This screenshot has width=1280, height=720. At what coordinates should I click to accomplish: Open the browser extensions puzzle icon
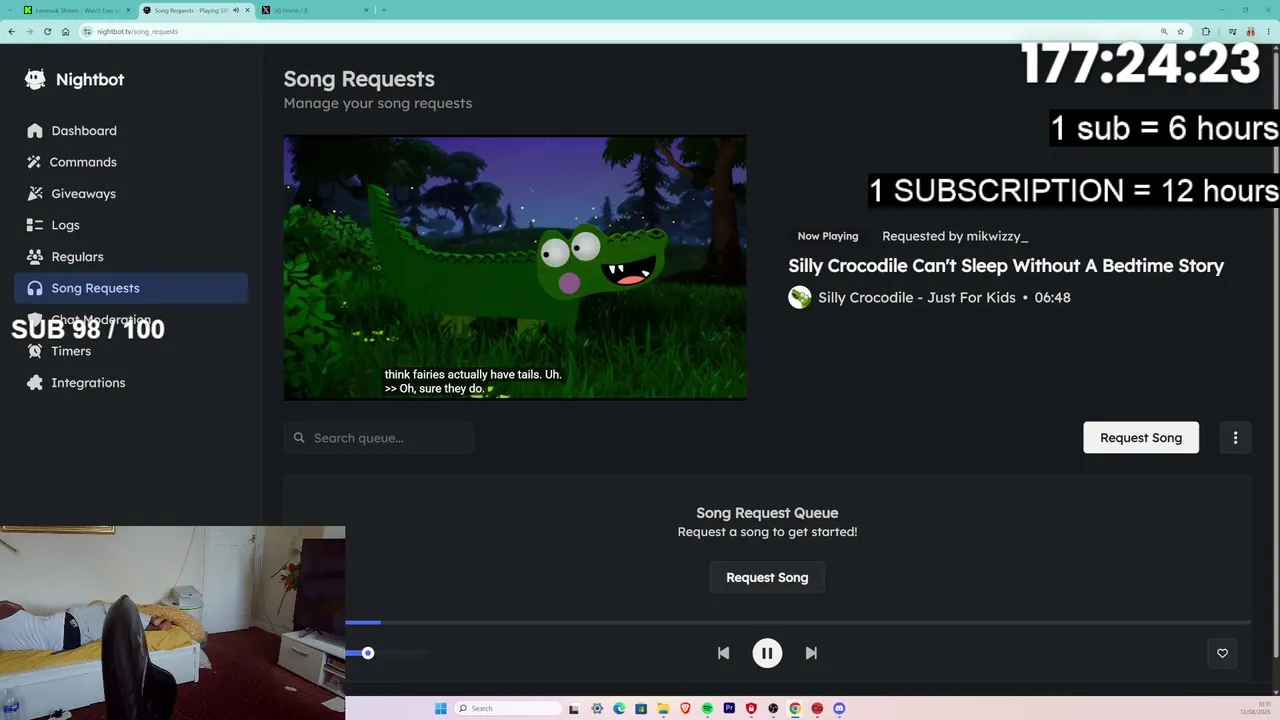[1206, 31]
